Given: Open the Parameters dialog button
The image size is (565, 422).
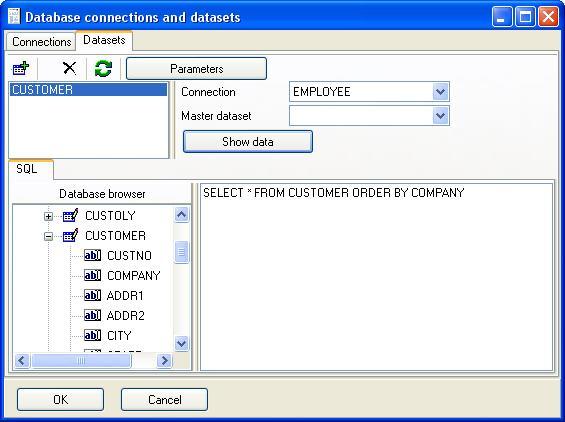Looking at the screenshot, I should tap(196, 68).
